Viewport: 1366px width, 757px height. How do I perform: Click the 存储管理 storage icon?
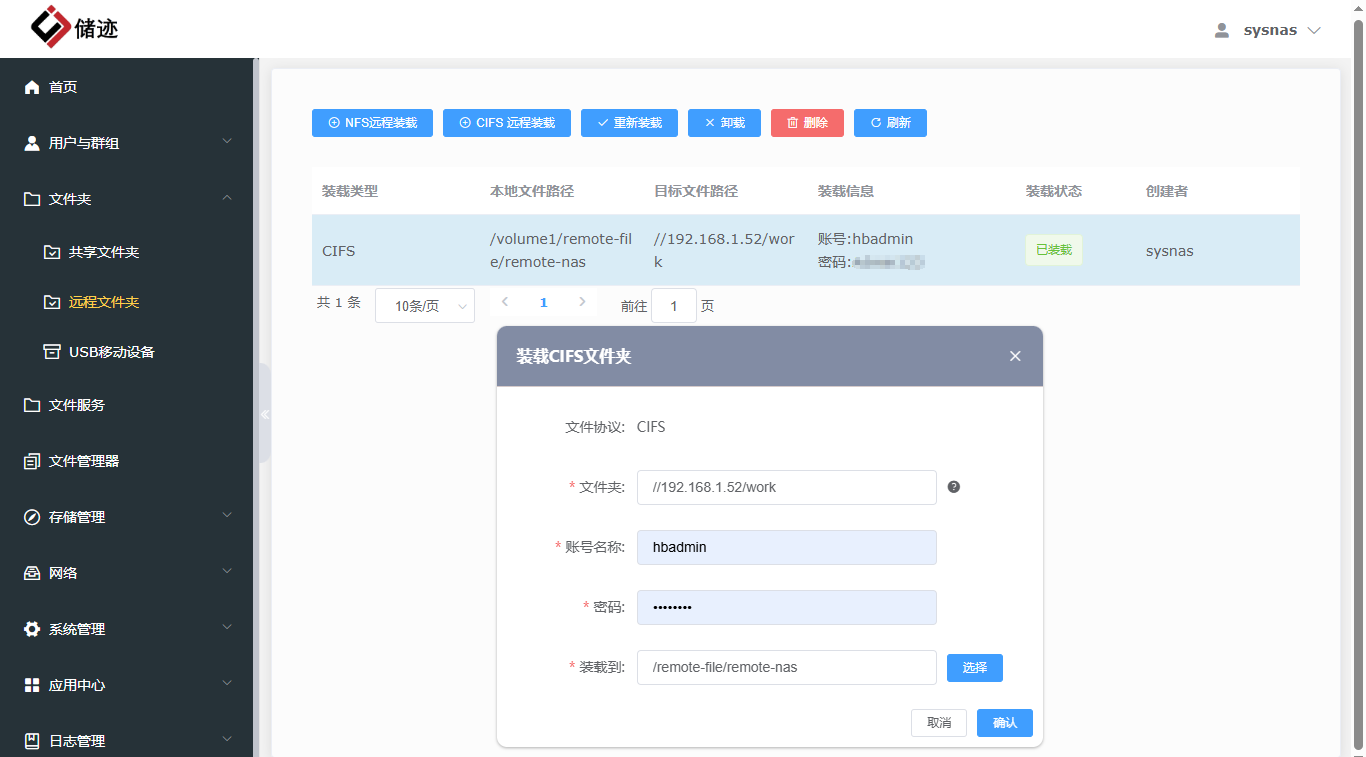point(32,517)
